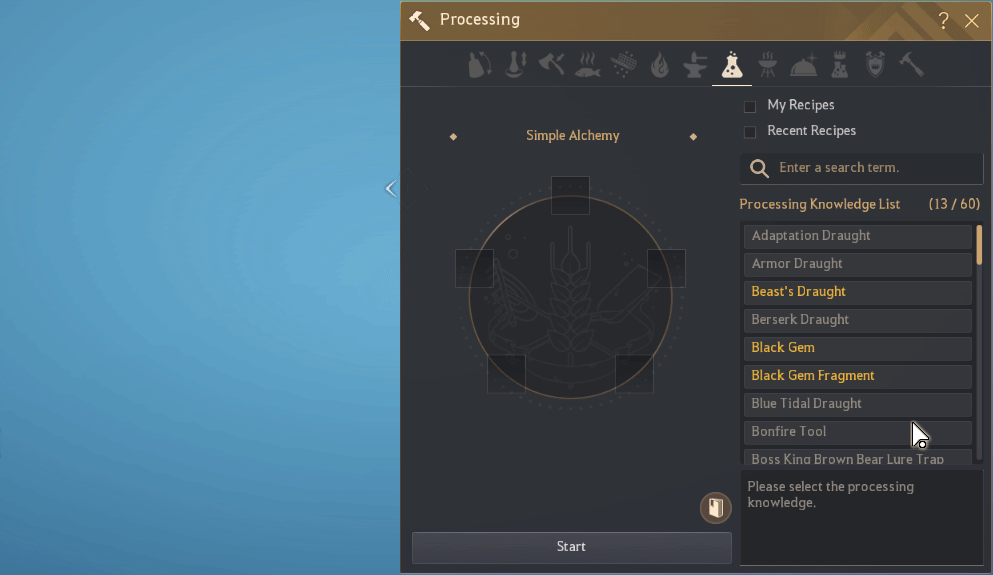Image resolution: width=993 pixels, height=575 pixels.
Task: Enable the Recent Recipes checkbox
Action: click(x=750, y=132)
